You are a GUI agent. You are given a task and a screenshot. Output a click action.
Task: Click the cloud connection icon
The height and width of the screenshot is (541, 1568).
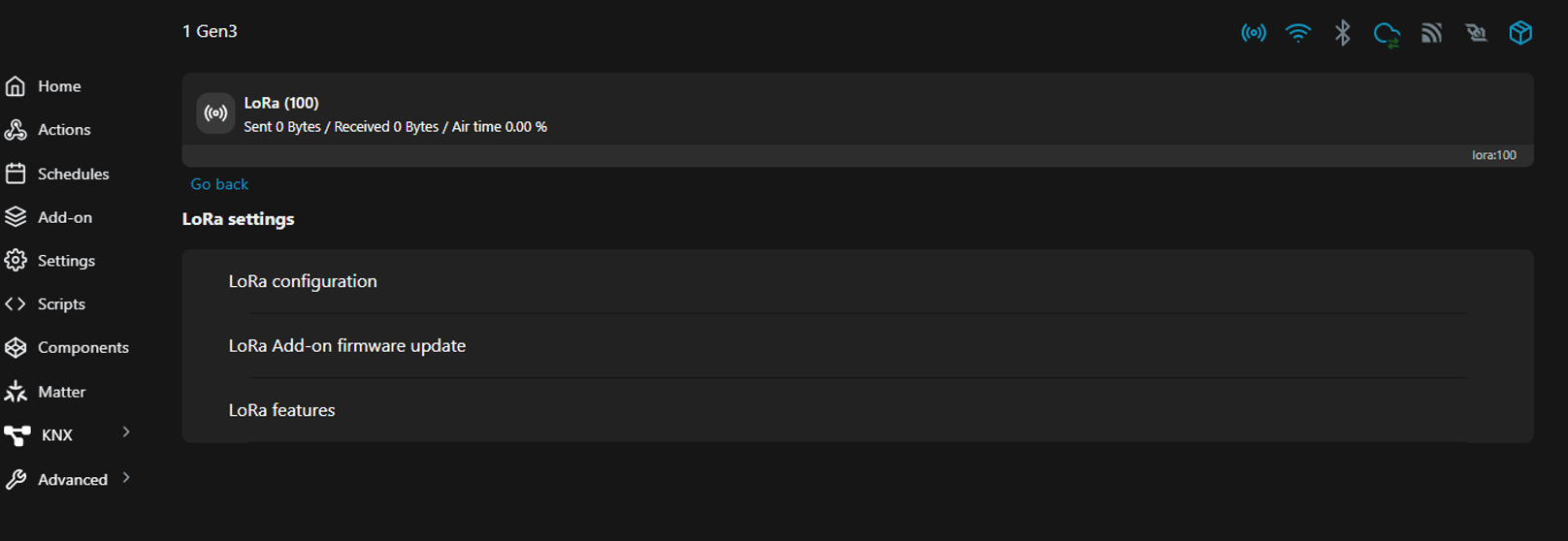point(1388,34)
